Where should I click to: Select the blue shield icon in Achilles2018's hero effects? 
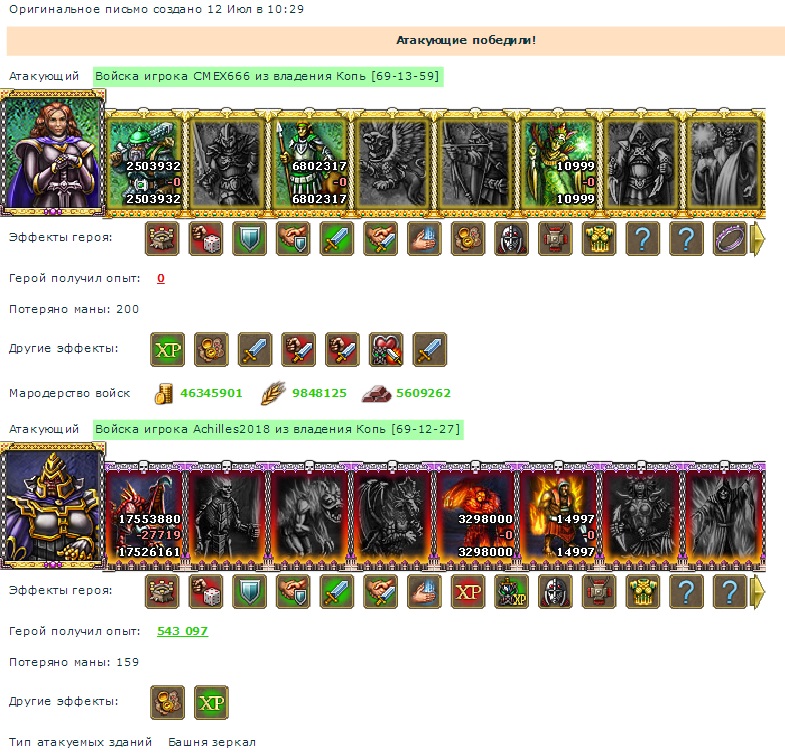pos(249,591)
